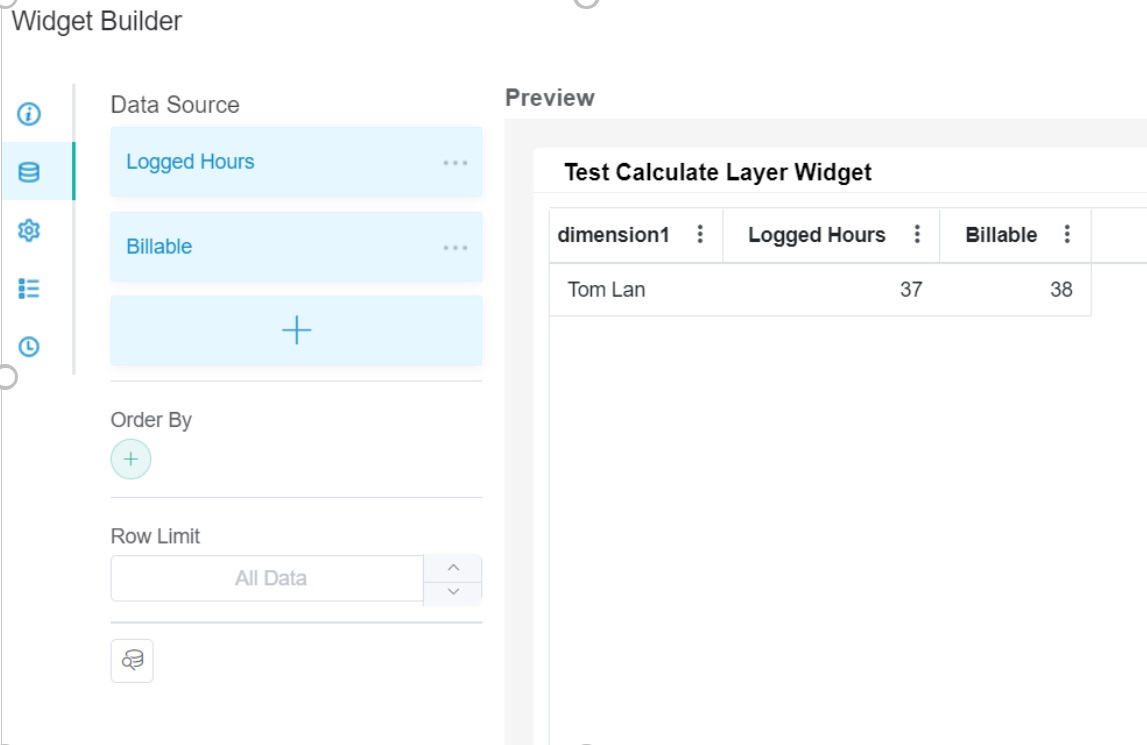Add an Order By field
1147x745 pixels.
click(131, 459)
